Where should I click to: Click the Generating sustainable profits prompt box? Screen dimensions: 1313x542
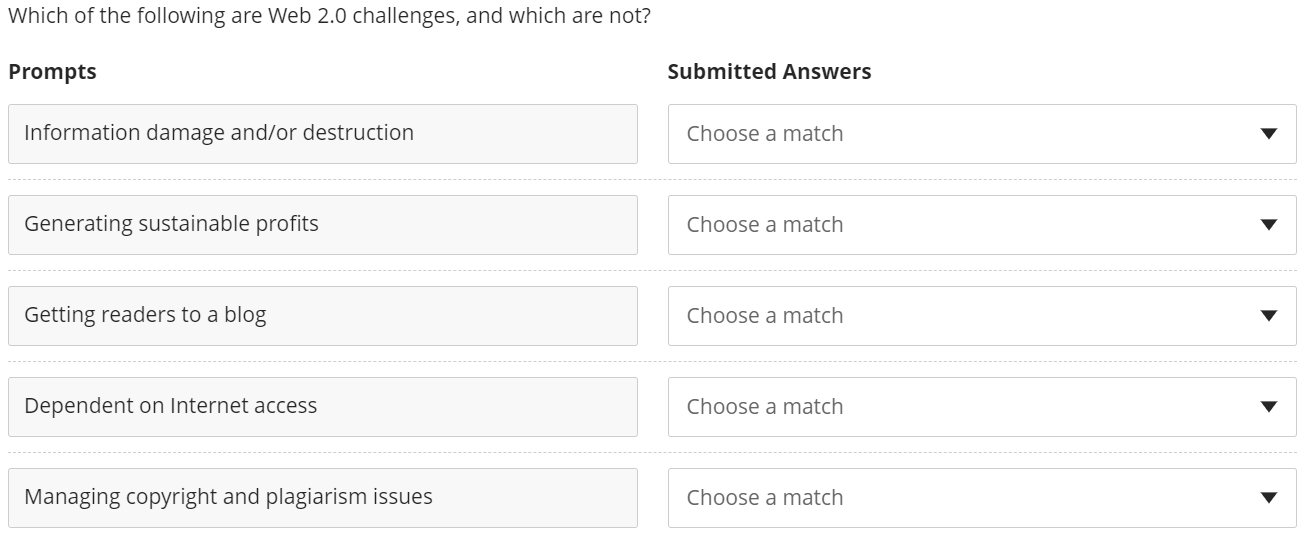pyautogui.click(x=322, y=225)
